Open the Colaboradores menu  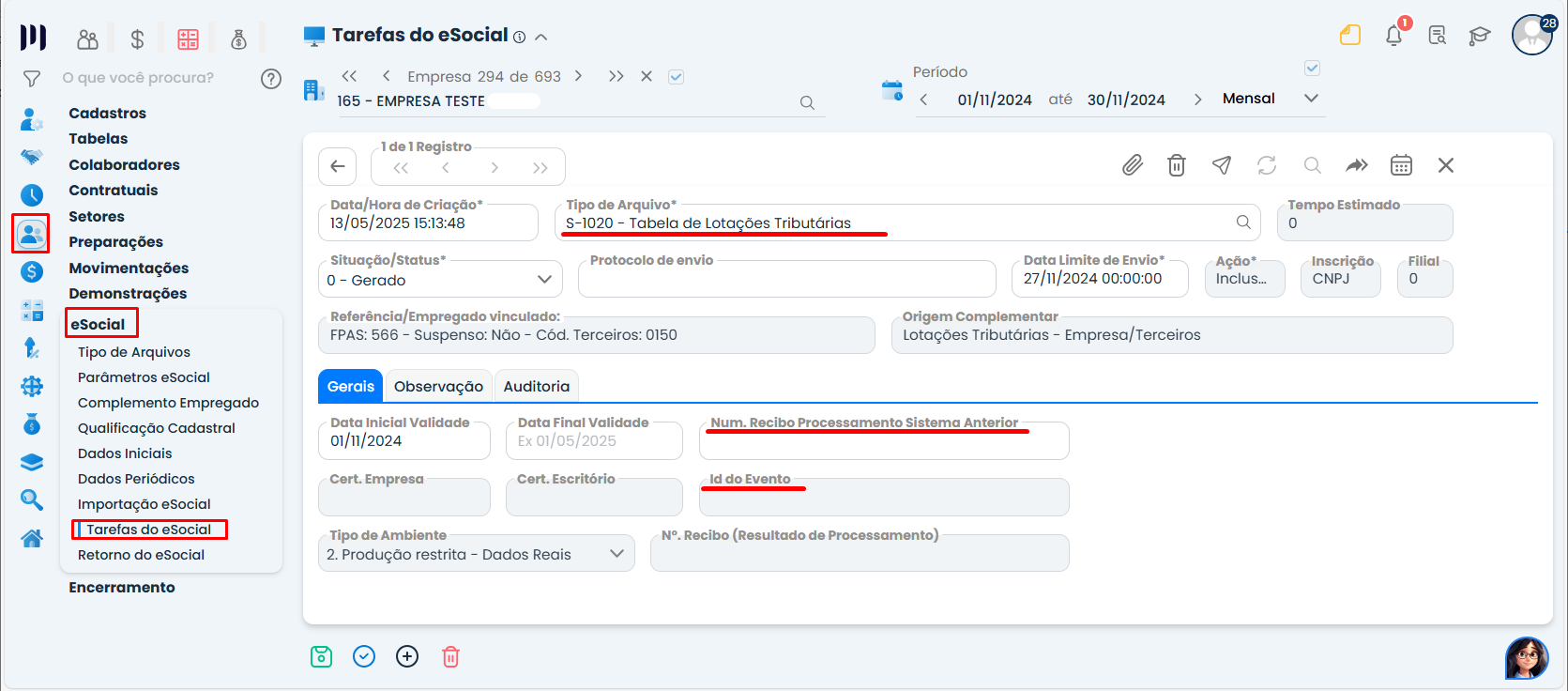[x=124, y=164]
